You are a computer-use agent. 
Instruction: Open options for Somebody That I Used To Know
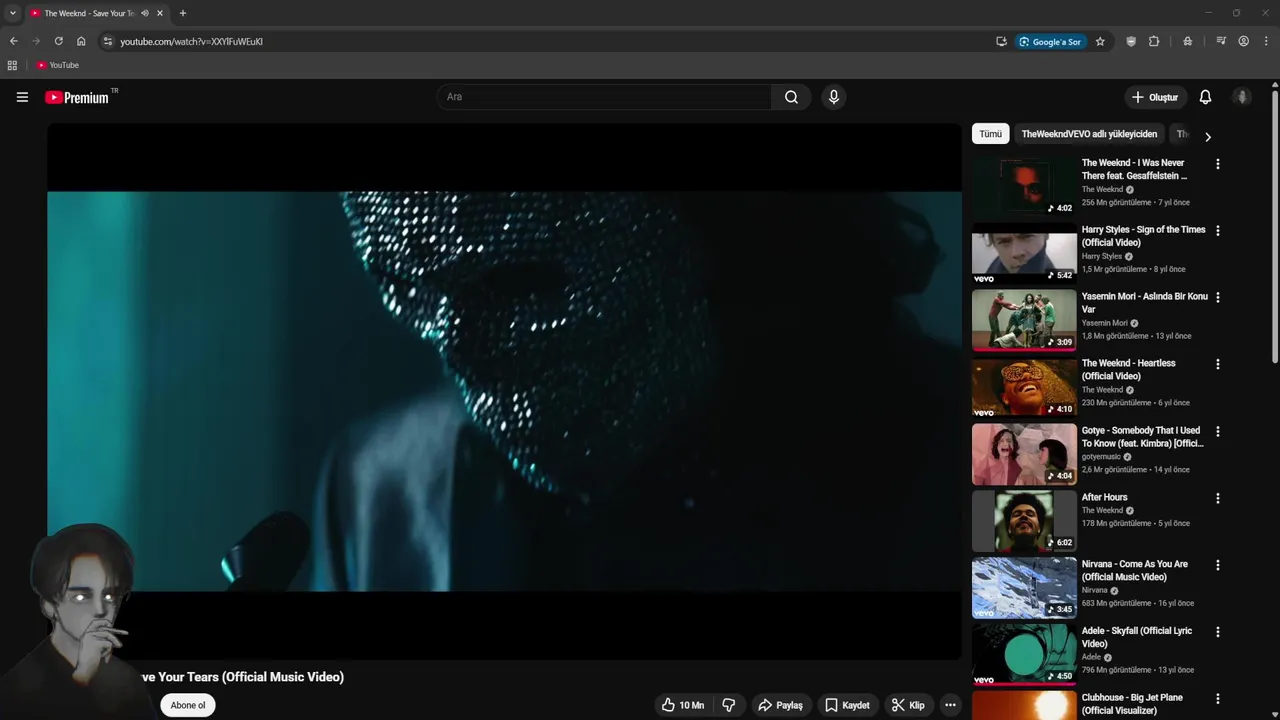tap(1217, 431)
